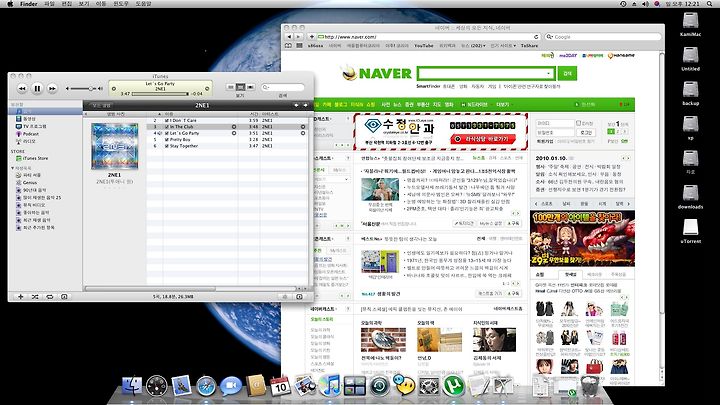Screen dimensions: 720x405
Task: Open KamiMac drive on desktop
Action: (690, 24)
